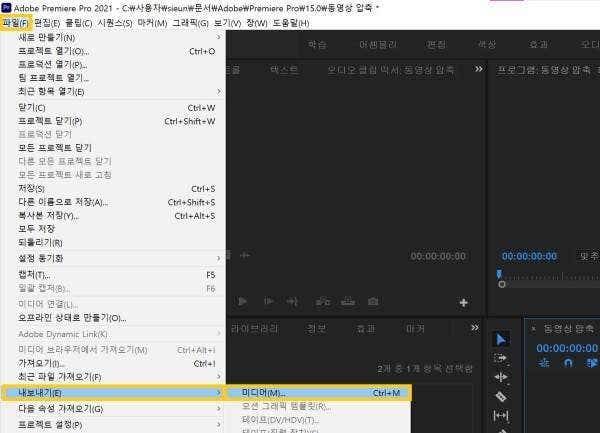The image size is (600, 433).
Task: Choose 팀 프로젝트 열기... menu item
Action: coord(113,78)
